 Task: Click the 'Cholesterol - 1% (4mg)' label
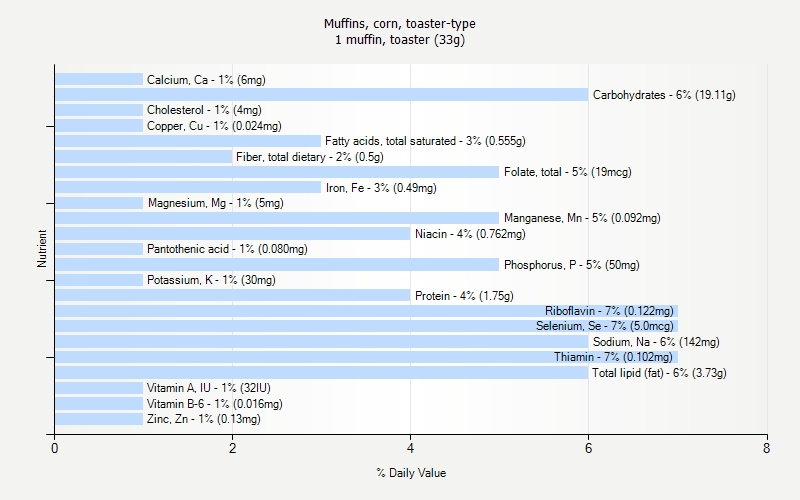204,110
